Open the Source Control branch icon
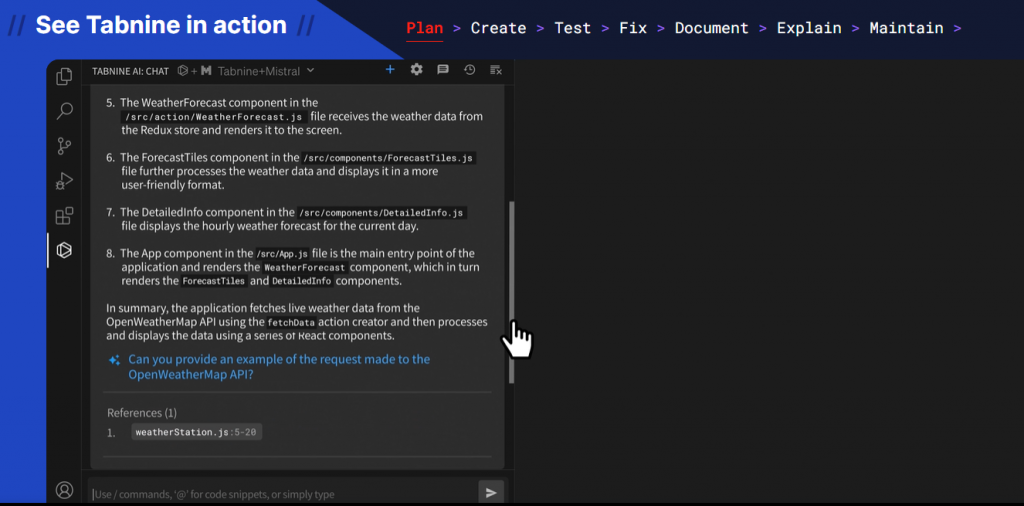The height and width of the screenshot is (506, 1024). click(x=64, y=146)
